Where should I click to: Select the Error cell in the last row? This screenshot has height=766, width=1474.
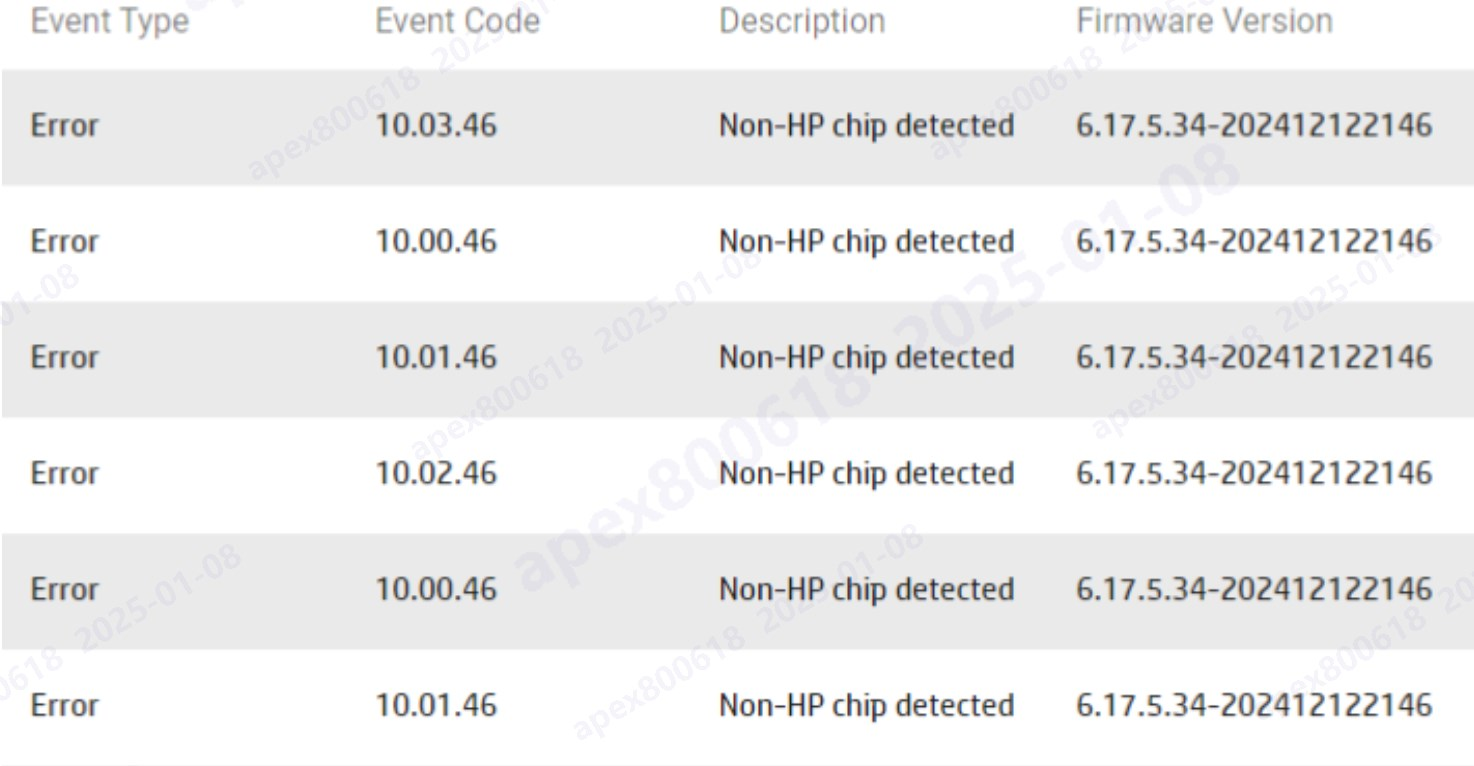(65, 705)
